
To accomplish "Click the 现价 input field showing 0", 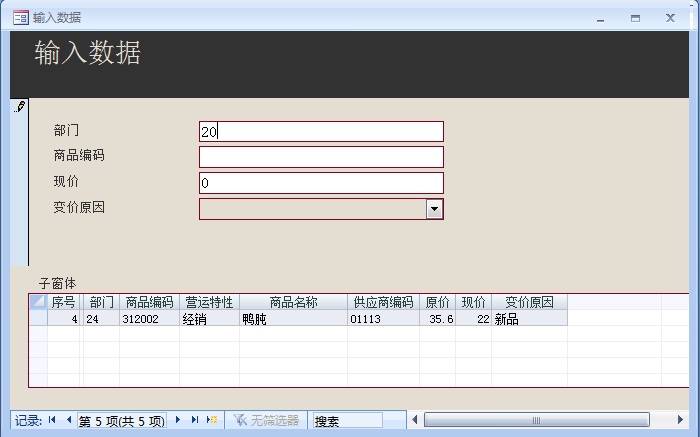I will click(321, 183).
